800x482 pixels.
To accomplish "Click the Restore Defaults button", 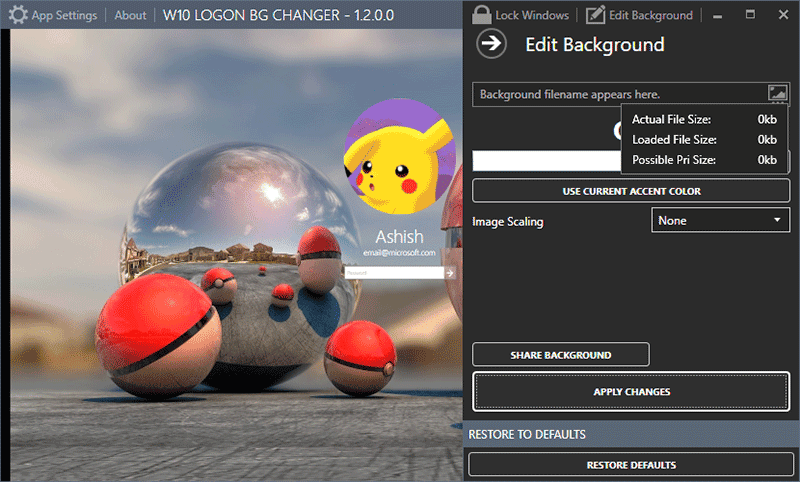I will 631,465.
